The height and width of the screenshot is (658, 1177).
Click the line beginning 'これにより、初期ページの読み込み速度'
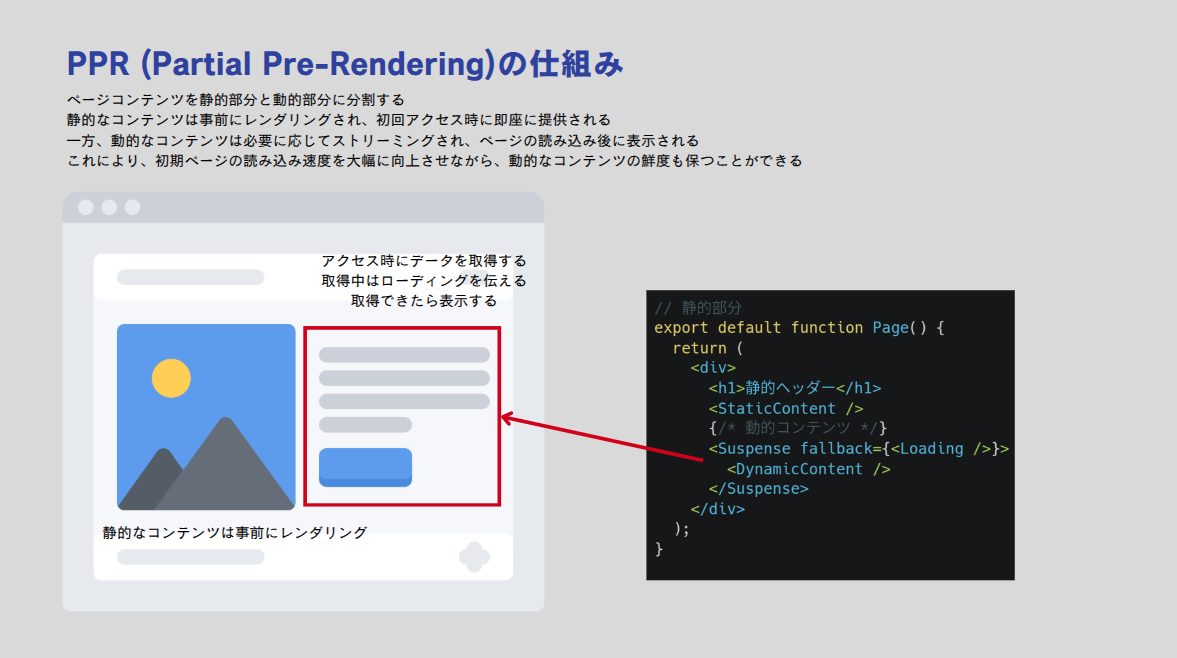click(435, 161)
